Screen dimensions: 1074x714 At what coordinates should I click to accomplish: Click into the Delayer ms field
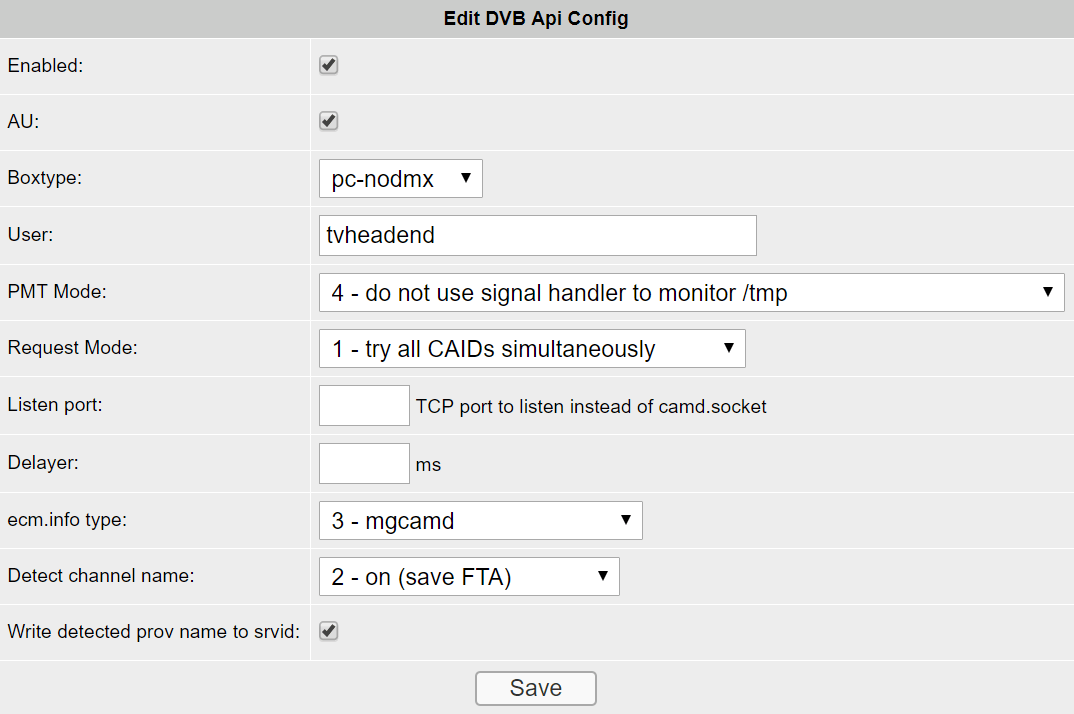pos(364,463)
